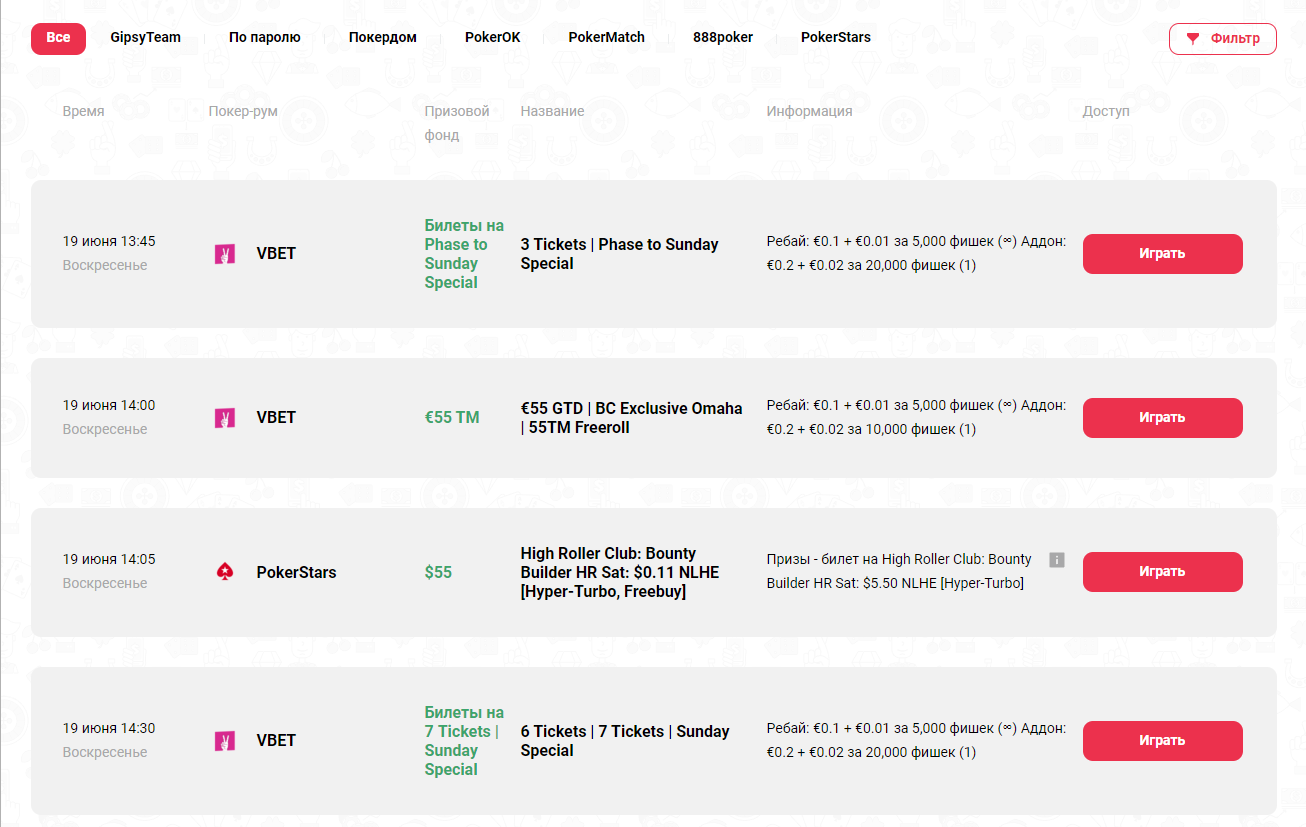Click Играть for €55 GTD BC Exclusive Omaha
1306x827 pixels.
[x=1163, y=418]
